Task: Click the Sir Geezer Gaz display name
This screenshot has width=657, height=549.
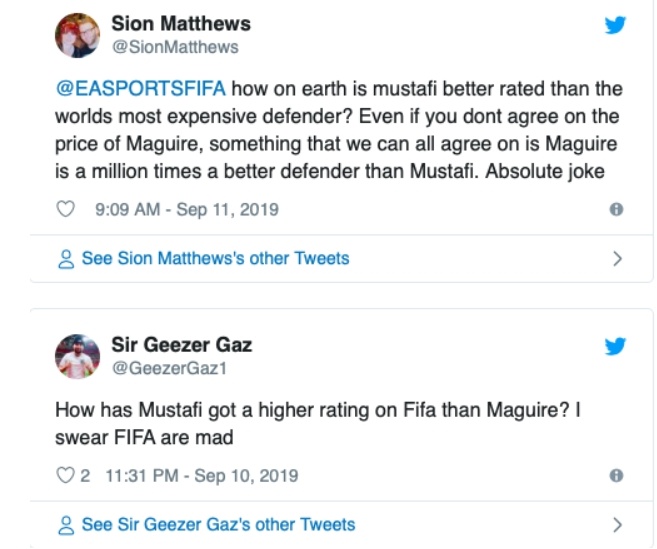Action: pyautogui.click(x=181, y=345)
